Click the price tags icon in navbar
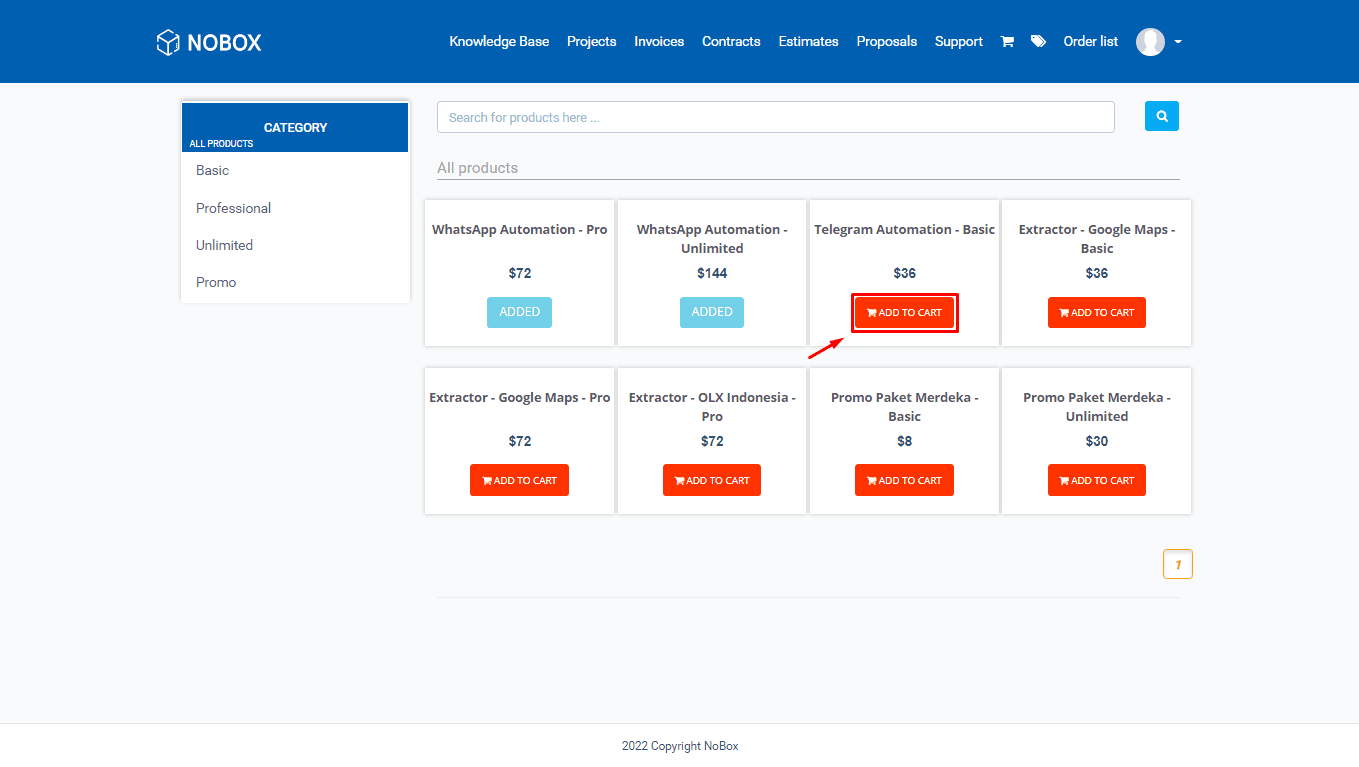Screen dimensions: 1359x767 coord(1037,41)
